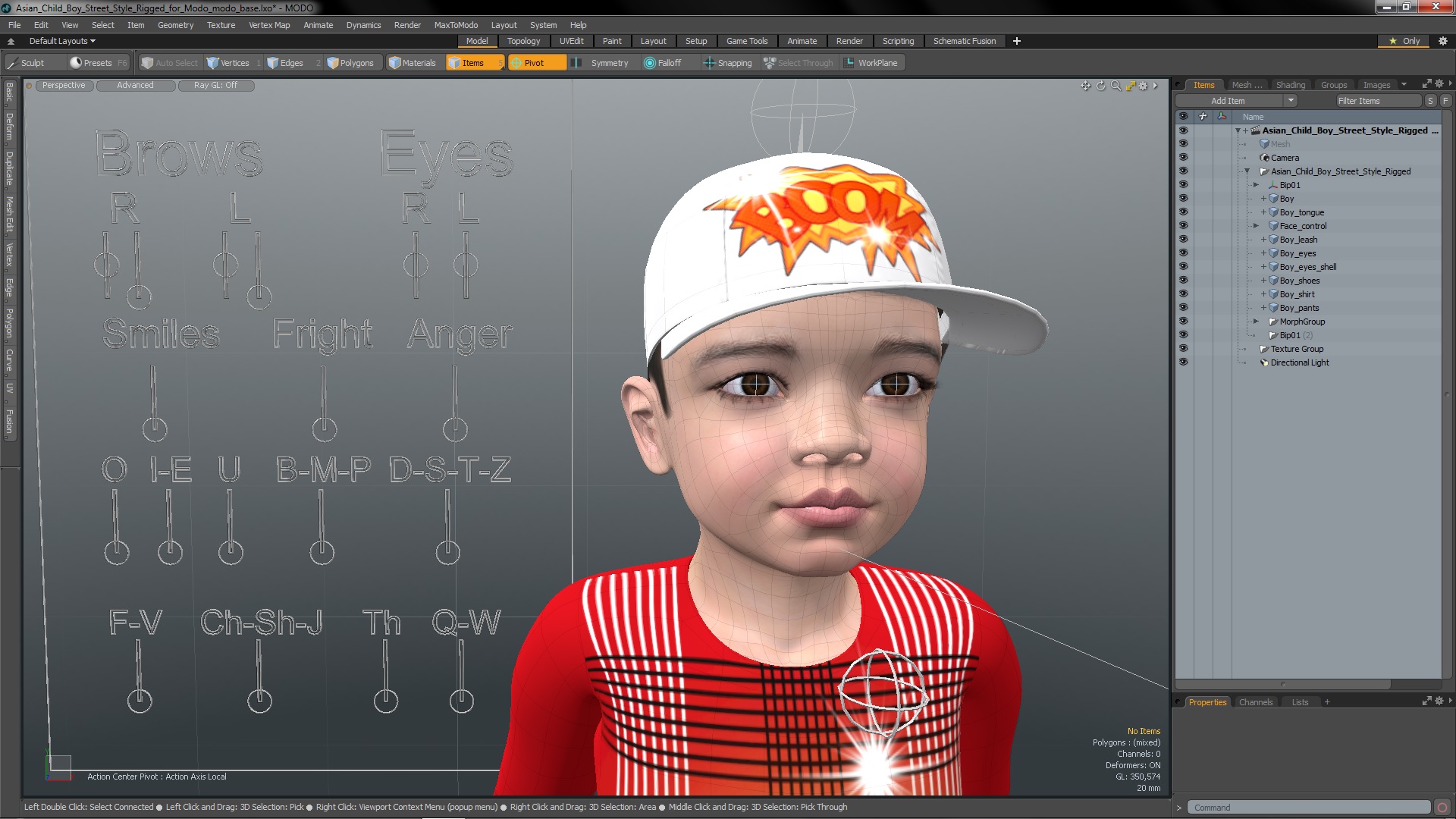Click the viewport pan/move icon

[x=1086, y=86]
